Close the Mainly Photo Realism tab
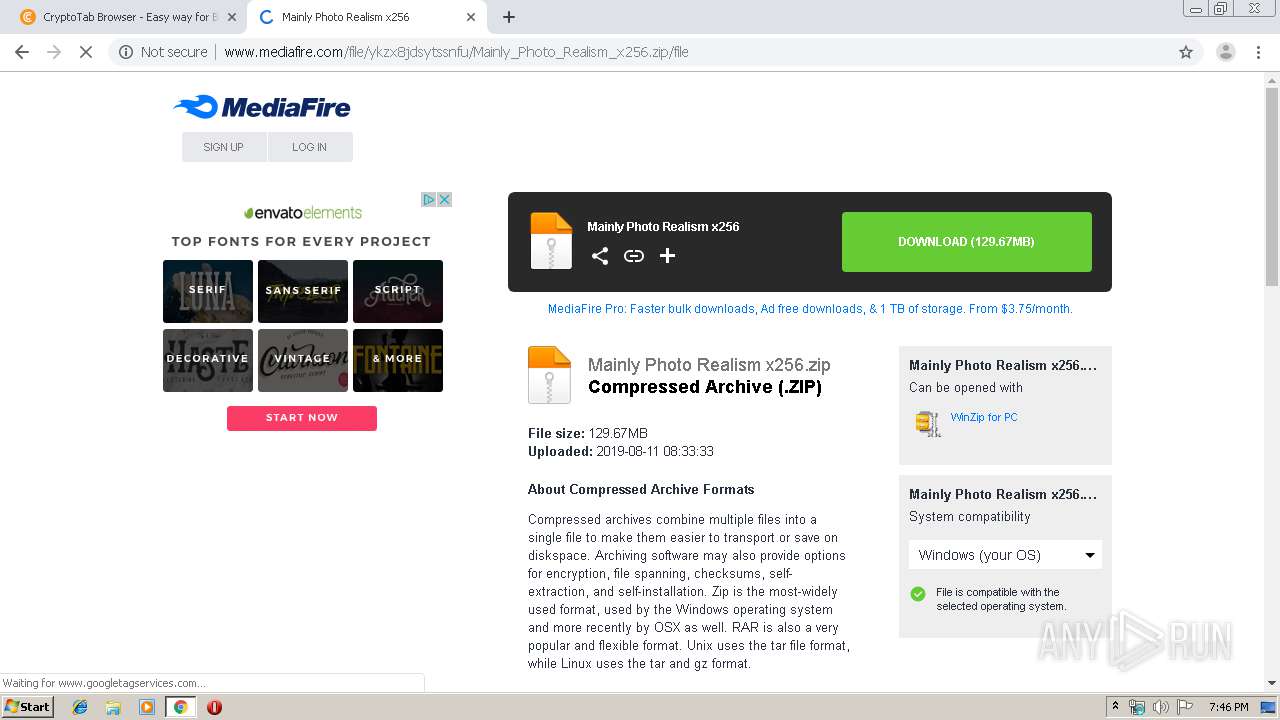1280x720 pixels. 471,17
